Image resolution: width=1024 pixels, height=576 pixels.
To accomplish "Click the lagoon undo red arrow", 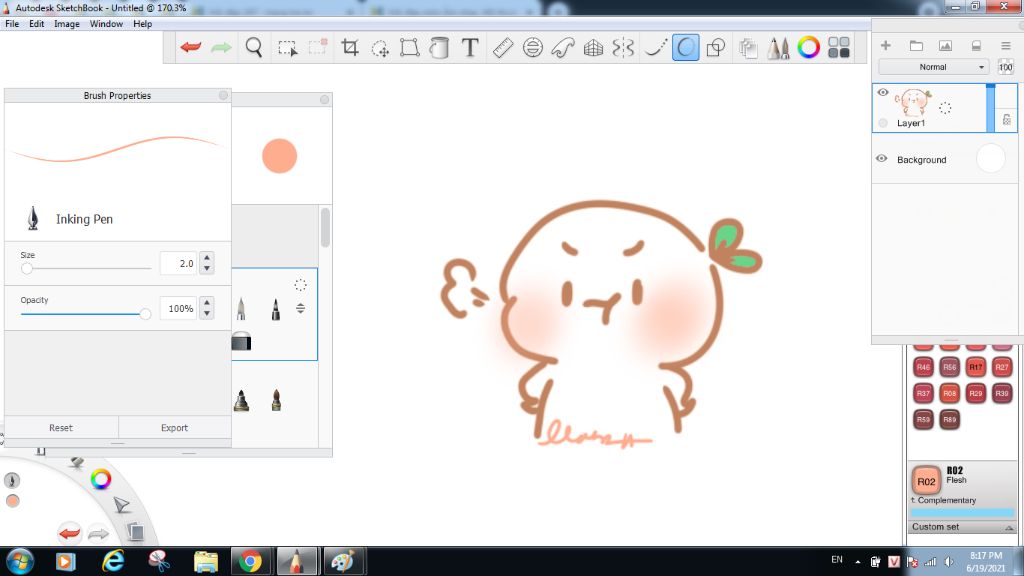I will (x=69, y=533).
